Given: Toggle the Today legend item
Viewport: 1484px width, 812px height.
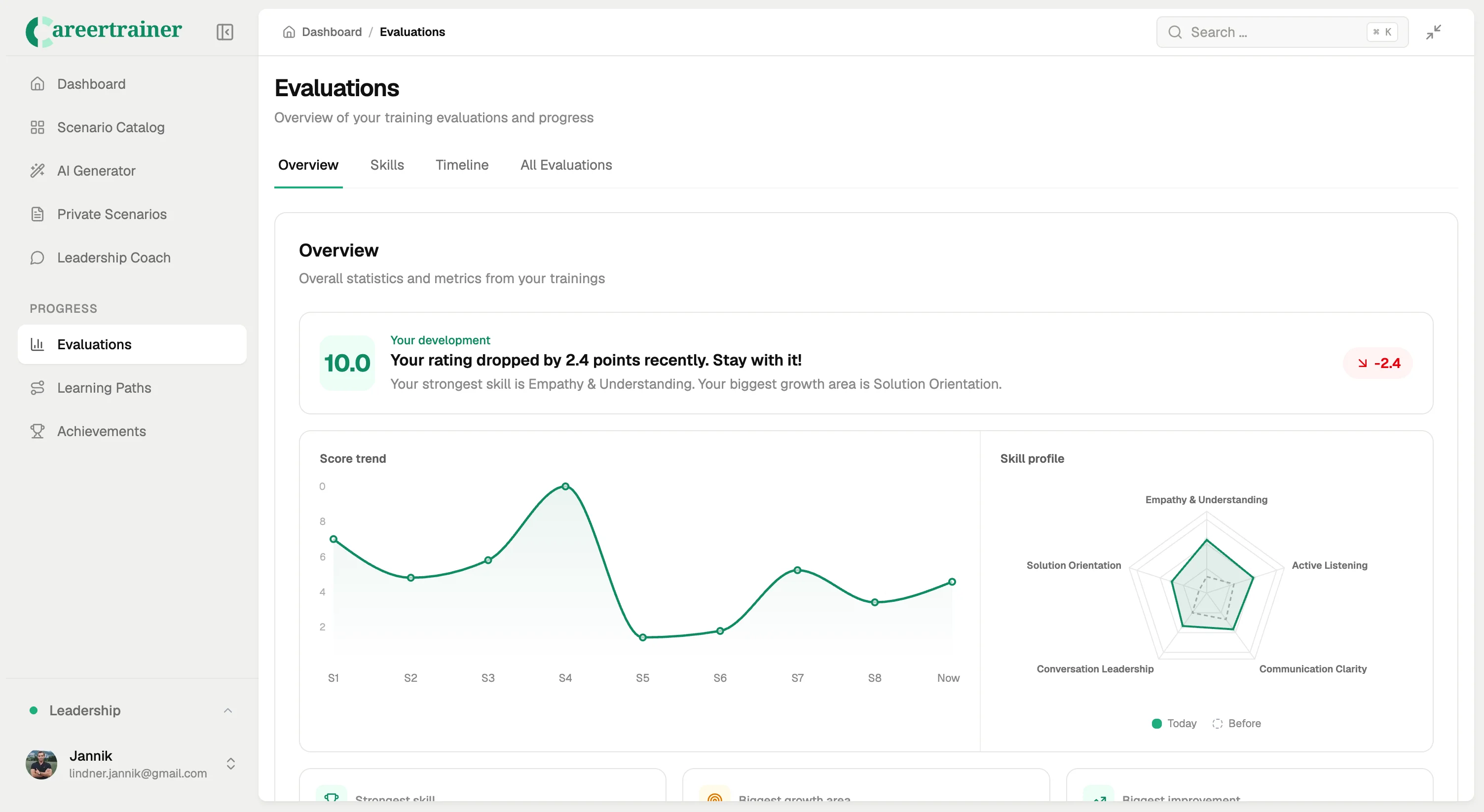Looking at the screenshot, I should point(1174,724).
